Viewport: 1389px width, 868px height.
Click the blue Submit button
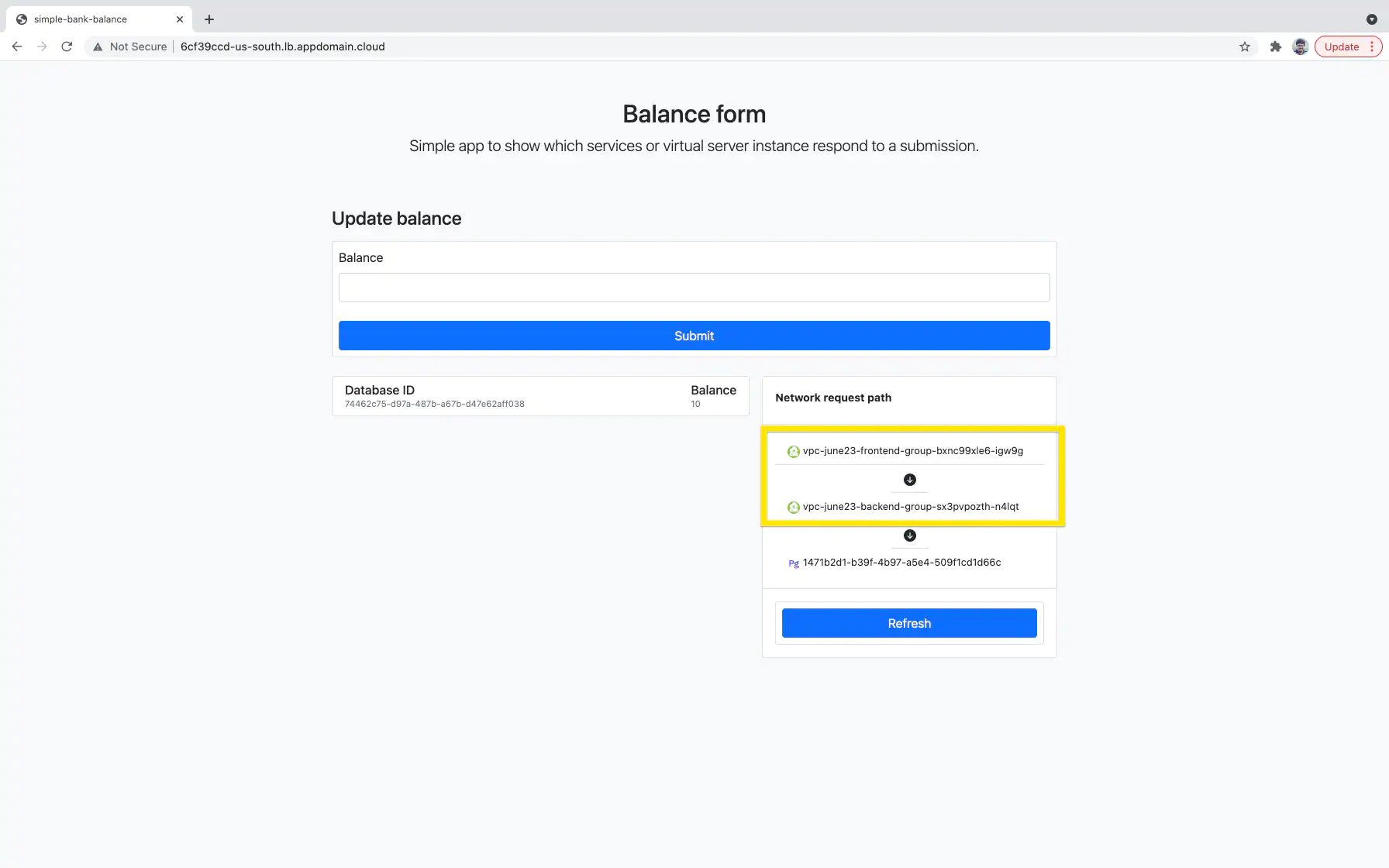[x=694, y=336]
